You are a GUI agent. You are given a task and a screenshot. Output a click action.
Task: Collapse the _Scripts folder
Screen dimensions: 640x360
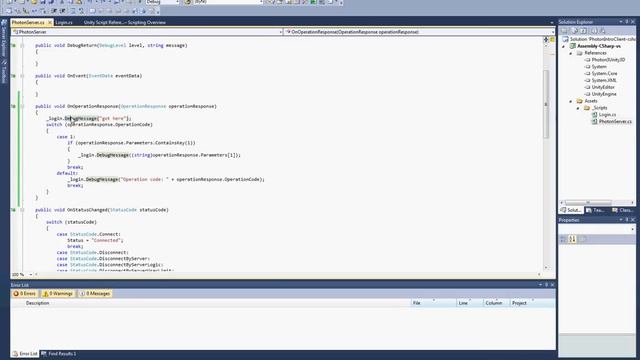coord(578,108)
